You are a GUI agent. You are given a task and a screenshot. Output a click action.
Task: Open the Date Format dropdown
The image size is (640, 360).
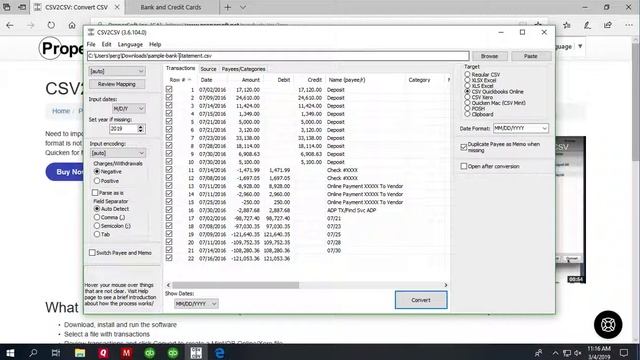(520, 128)
